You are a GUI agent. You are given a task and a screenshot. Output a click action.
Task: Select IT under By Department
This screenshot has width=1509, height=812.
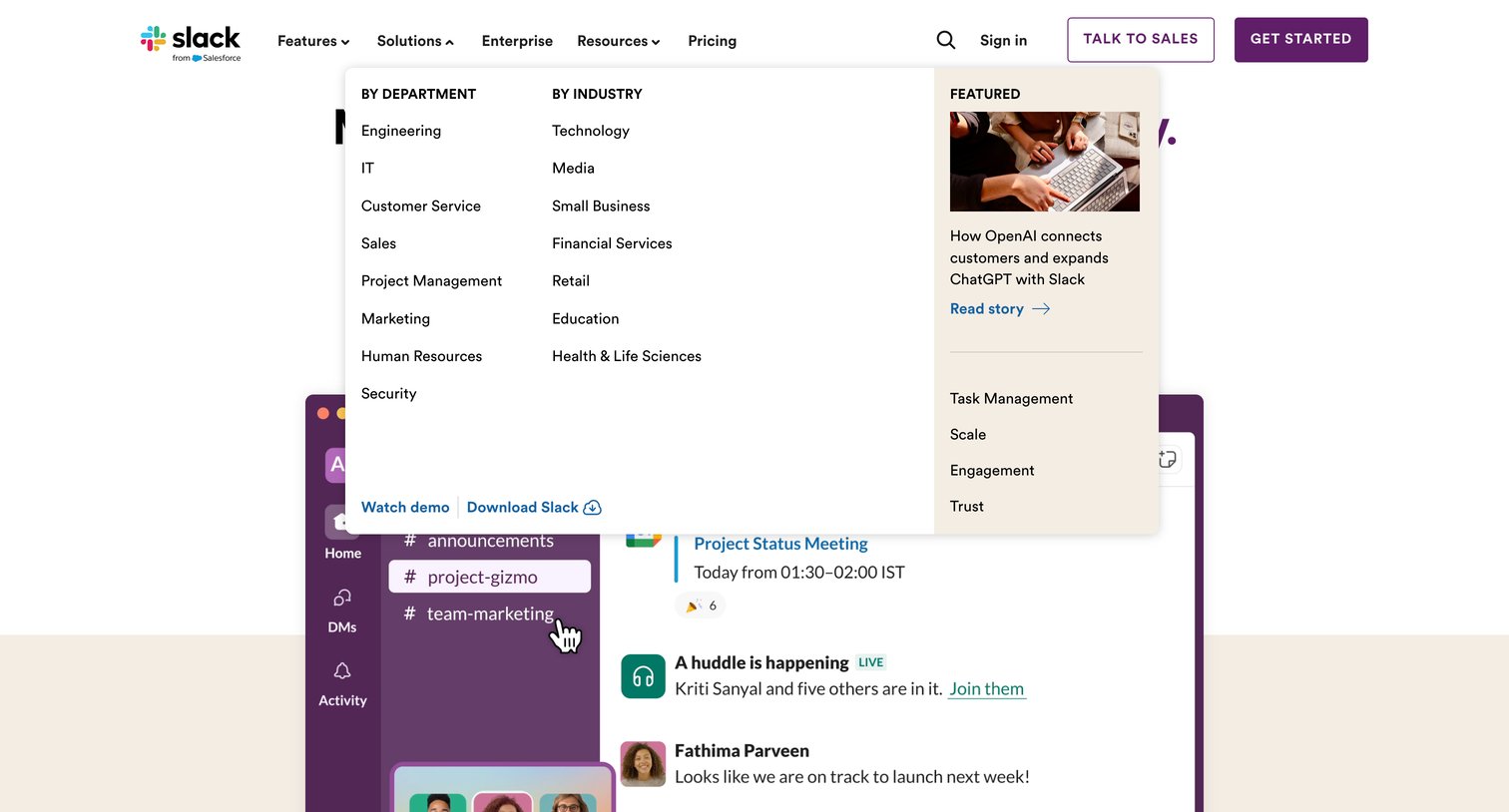pos(367,169)
